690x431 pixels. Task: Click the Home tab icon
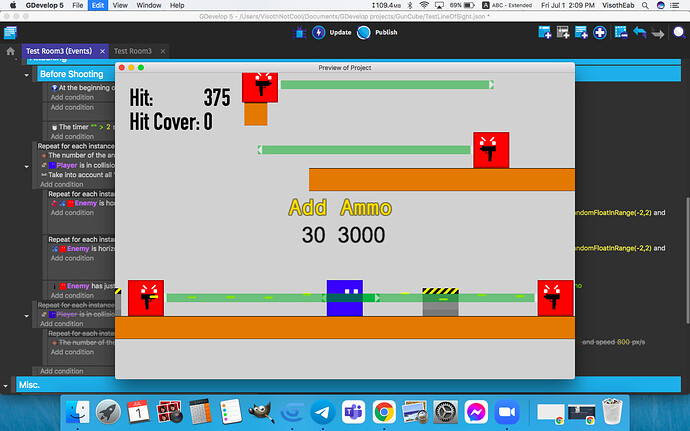10,50
